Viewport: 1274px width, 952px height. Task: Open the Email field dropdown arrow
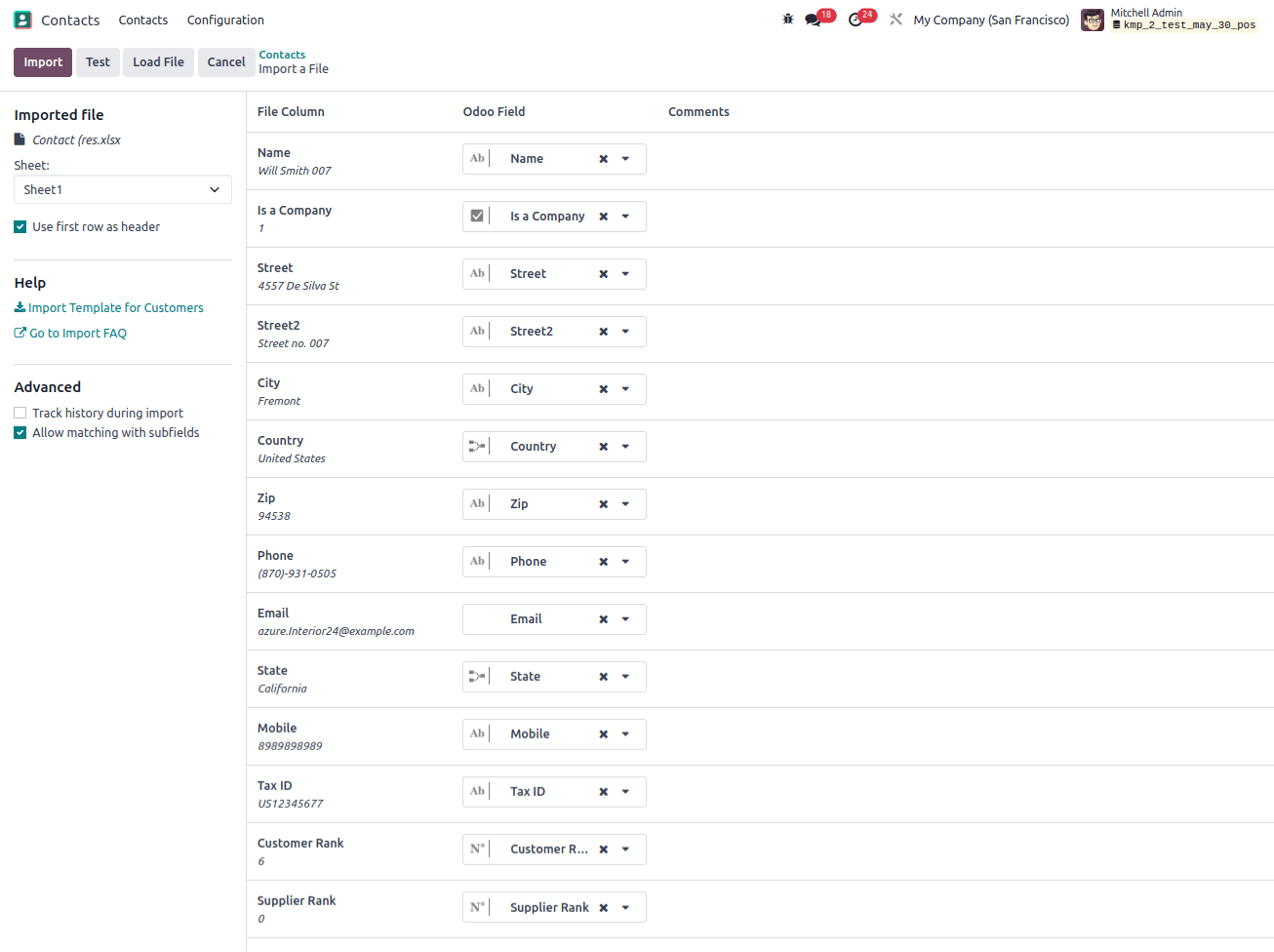pyautogui.click(x=625, y=619)
